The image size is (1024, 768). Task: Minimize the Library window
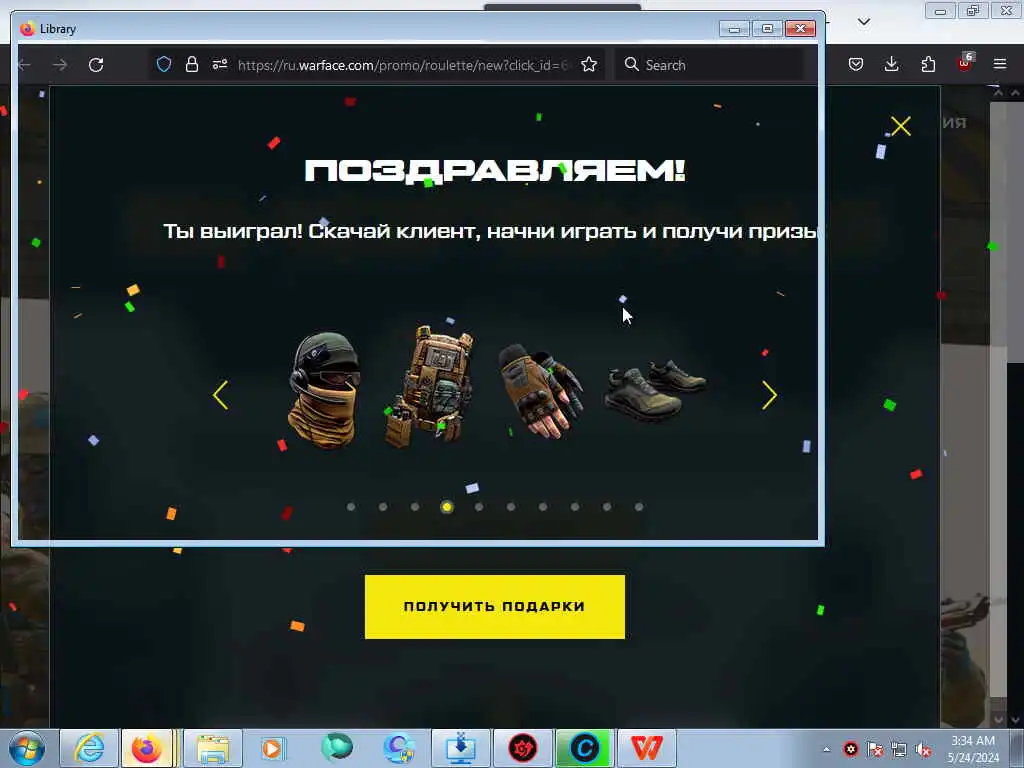[x=735, y=29]
